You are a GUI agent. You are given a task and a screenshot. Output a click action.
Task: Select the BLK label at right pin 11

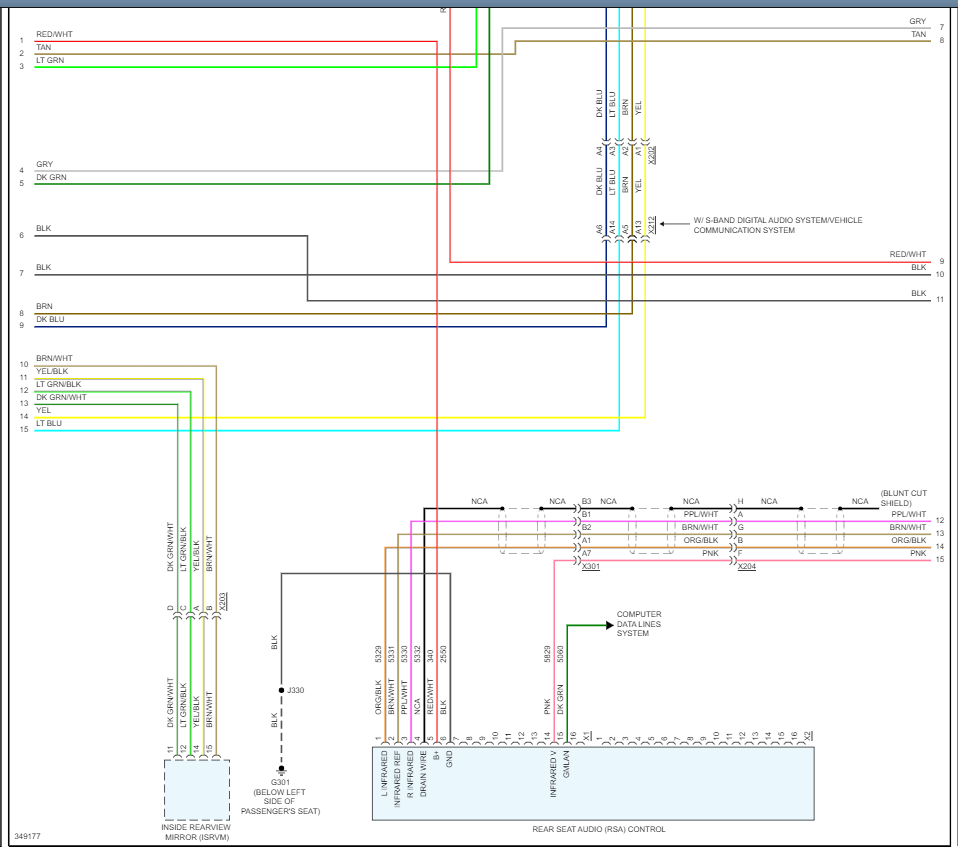(919, 293)
